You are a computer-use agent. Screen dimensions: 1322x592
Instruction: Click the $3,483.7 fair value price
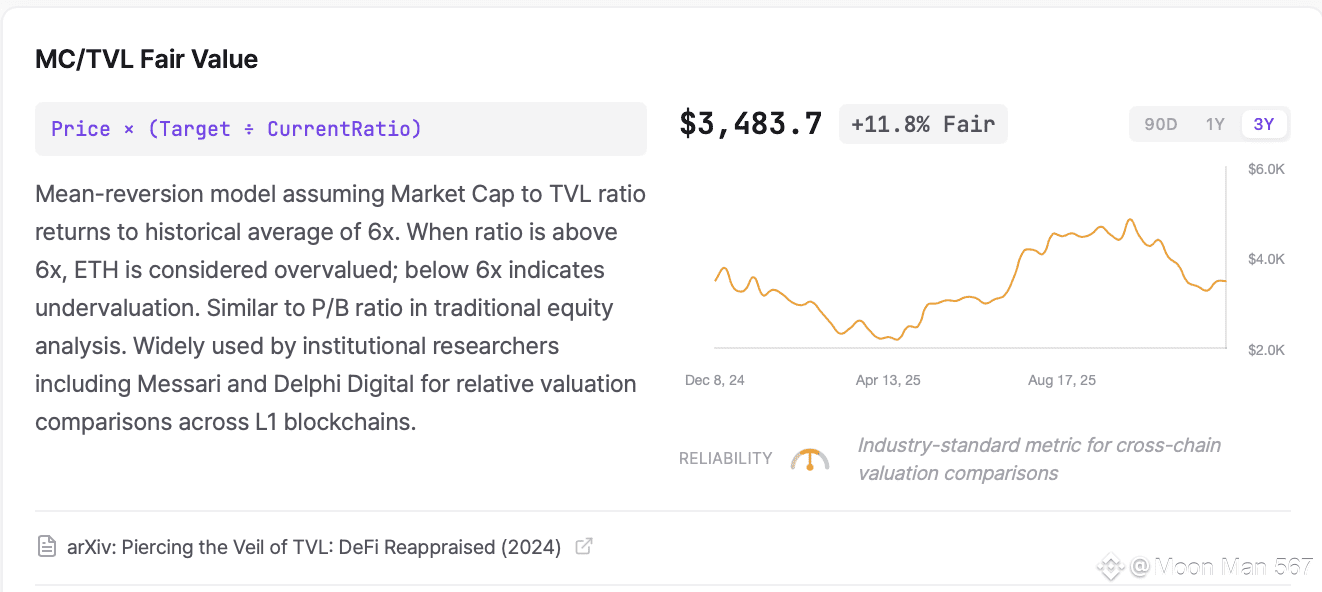pos(751,124)
